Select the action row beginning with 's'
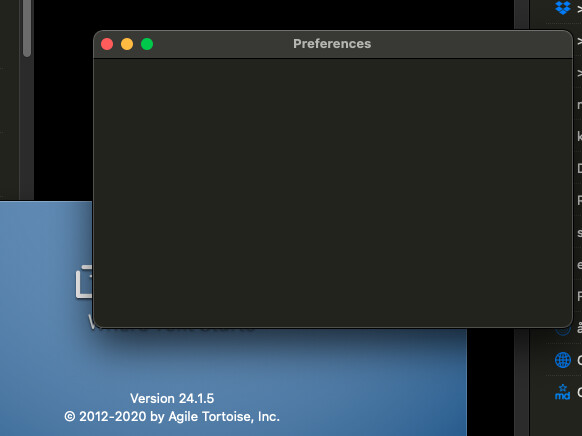The image size is (582, 436). (579, 233)
